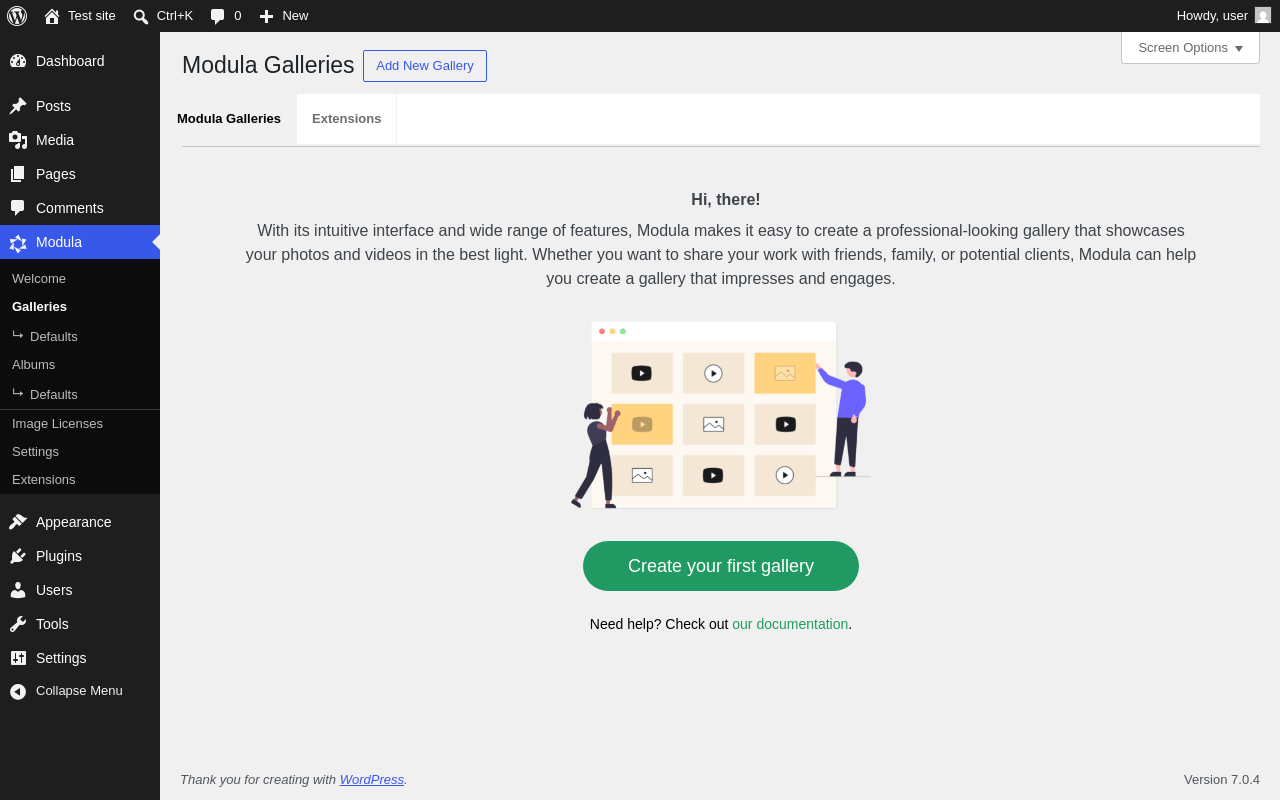Click the Modula Galleries page heading
1280x800 pixels.
[268, 65]
